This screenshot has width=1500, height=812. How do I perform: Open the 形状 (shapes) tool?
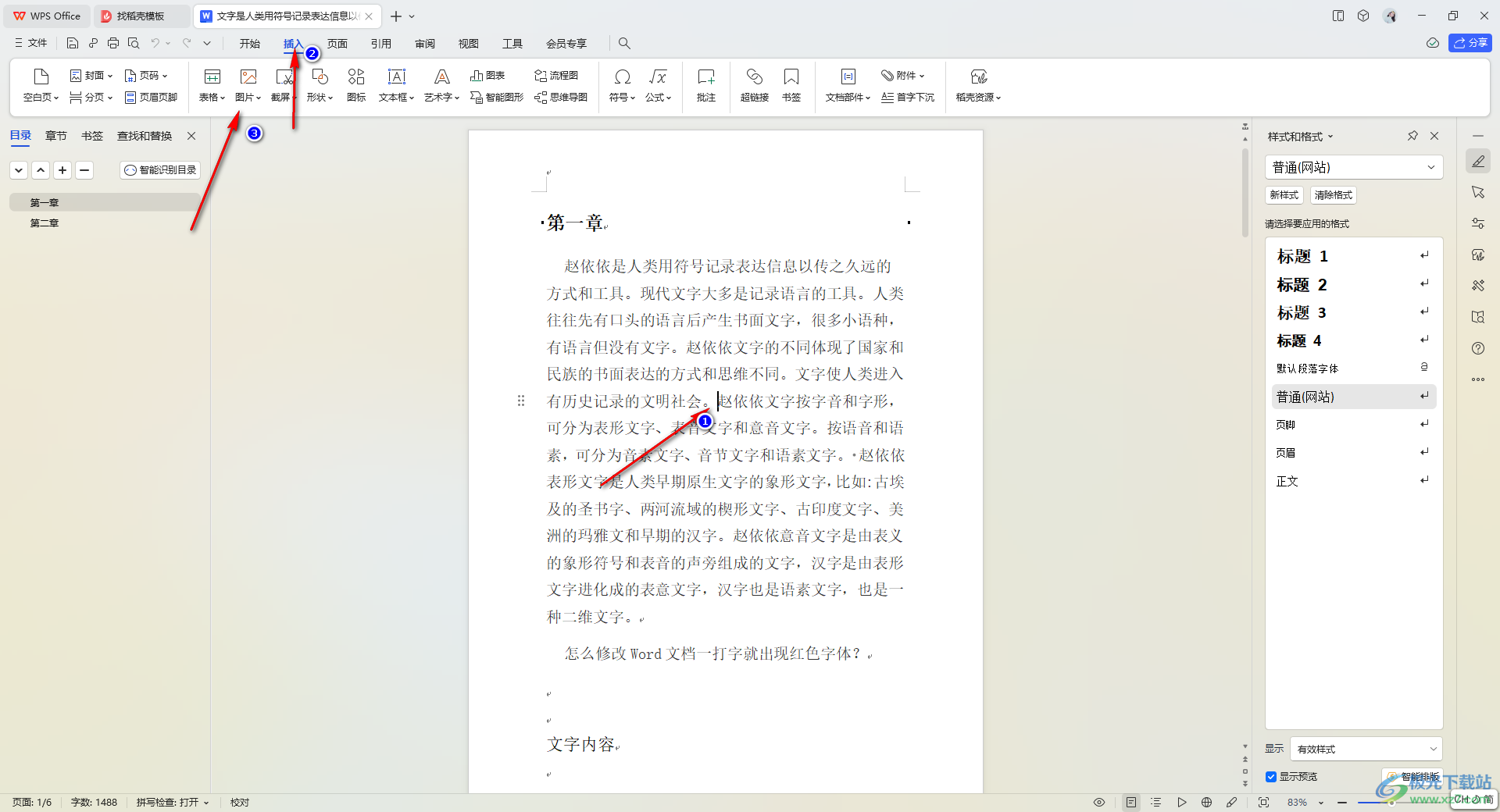coord(320,85)
